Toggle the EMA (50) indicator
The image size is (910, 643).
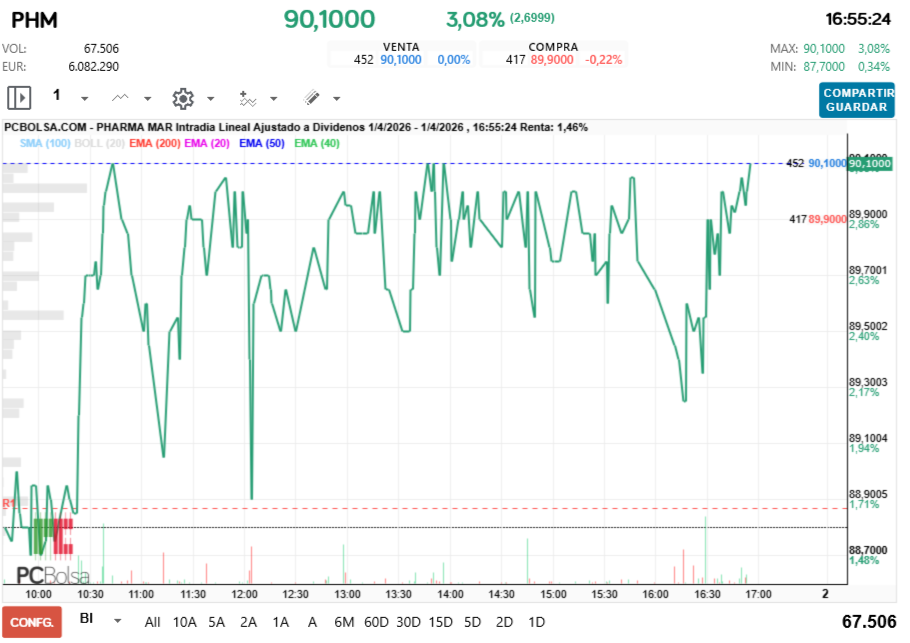262,144
